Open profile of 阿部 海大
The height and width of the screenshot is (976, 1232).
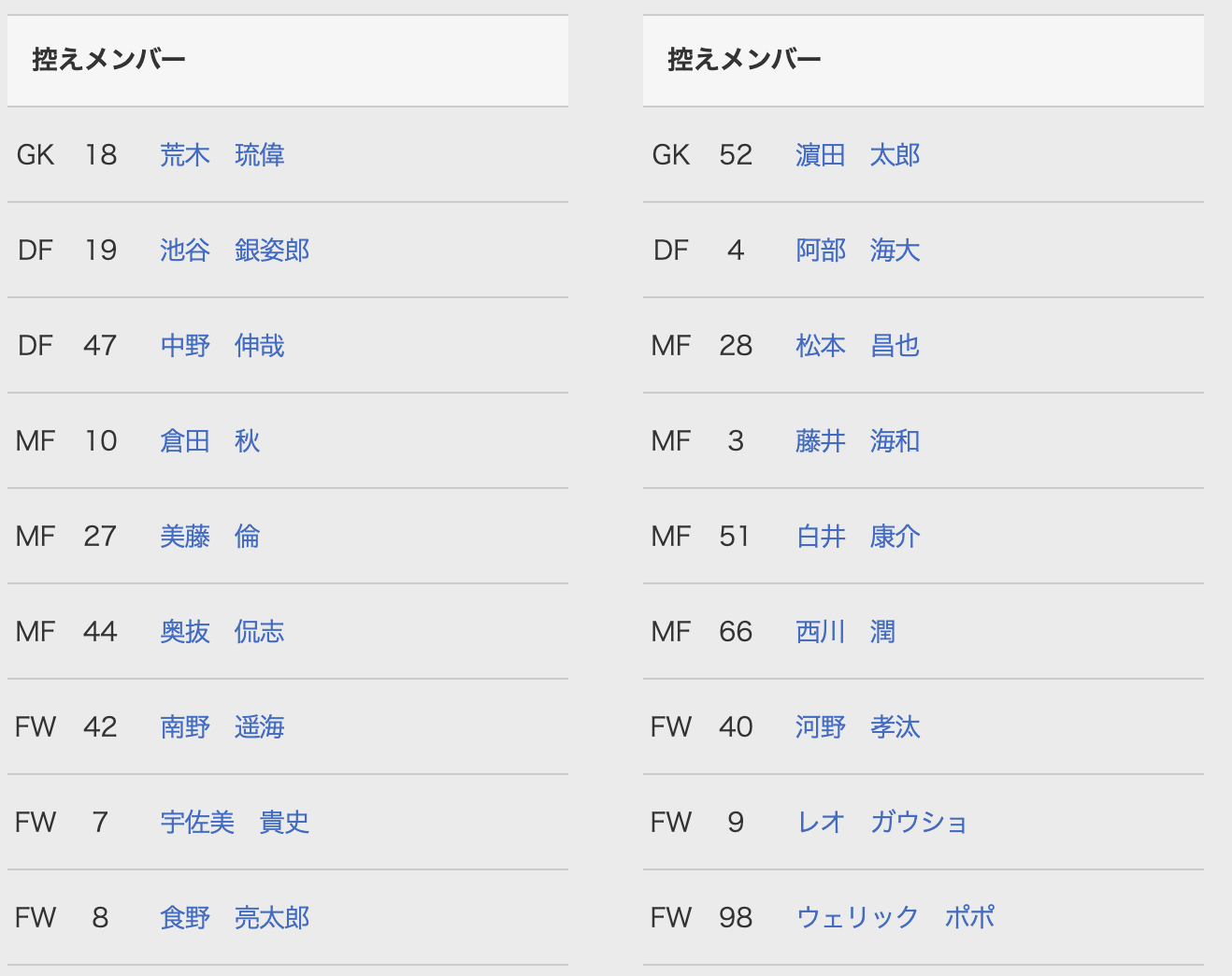click(858, 251)
